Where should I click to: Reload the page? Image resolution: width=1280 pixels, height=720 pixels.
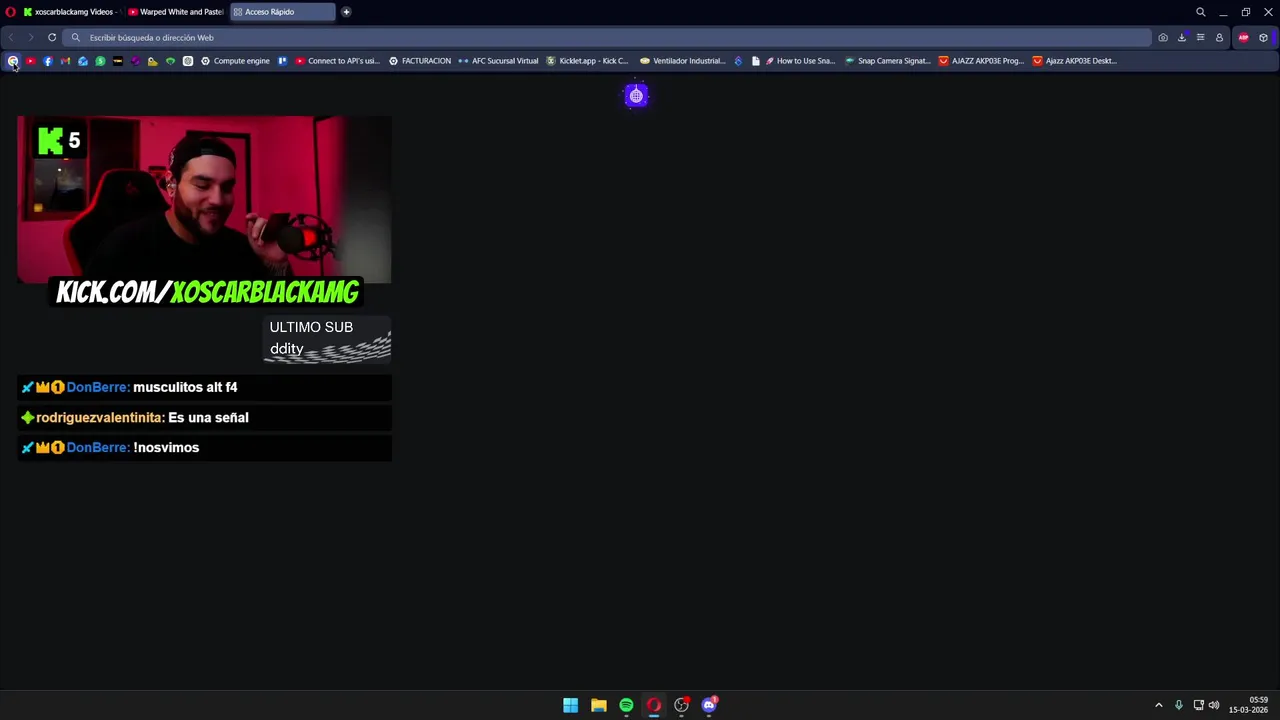pyautogui.click(x=52, y=37)
